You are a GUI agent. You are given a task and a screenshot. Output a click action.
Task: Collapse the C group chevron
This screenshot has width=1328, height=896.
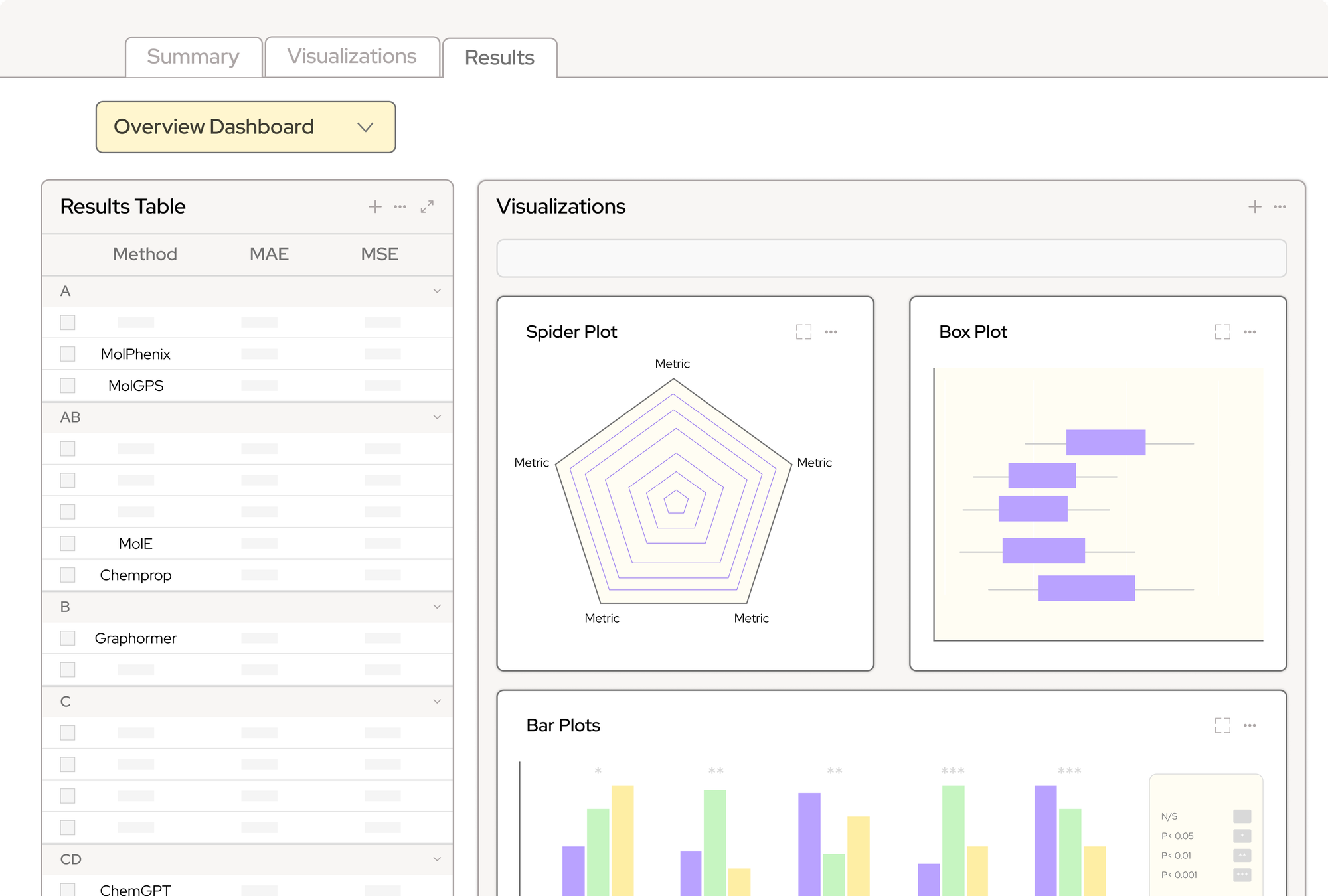[x=437, y=701]
